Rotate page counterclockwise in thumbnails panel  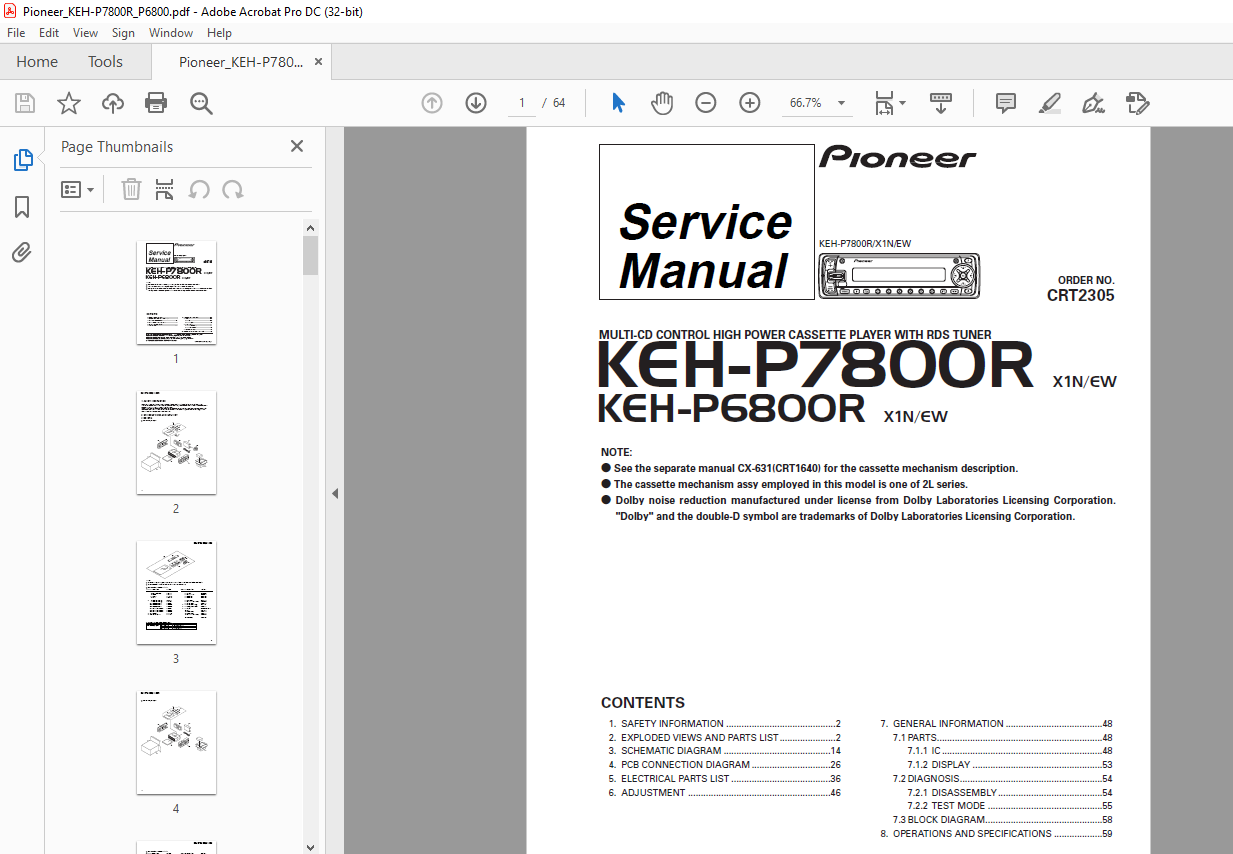click(199, 190)
